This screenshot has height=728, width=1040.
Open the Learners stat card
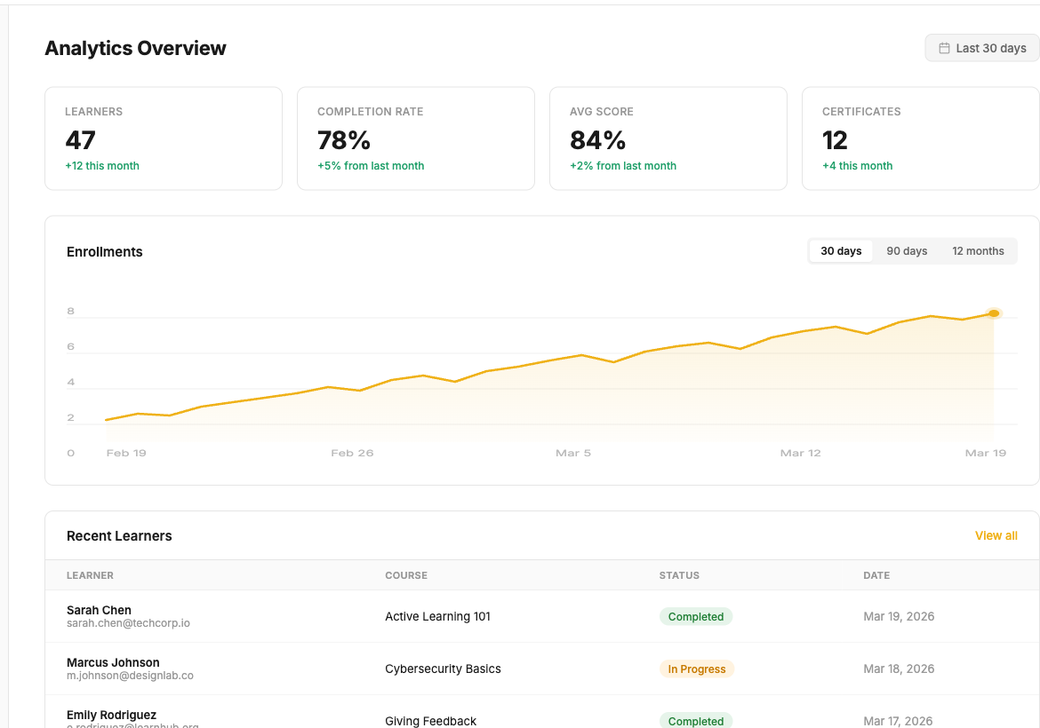(x=163, y=138)
